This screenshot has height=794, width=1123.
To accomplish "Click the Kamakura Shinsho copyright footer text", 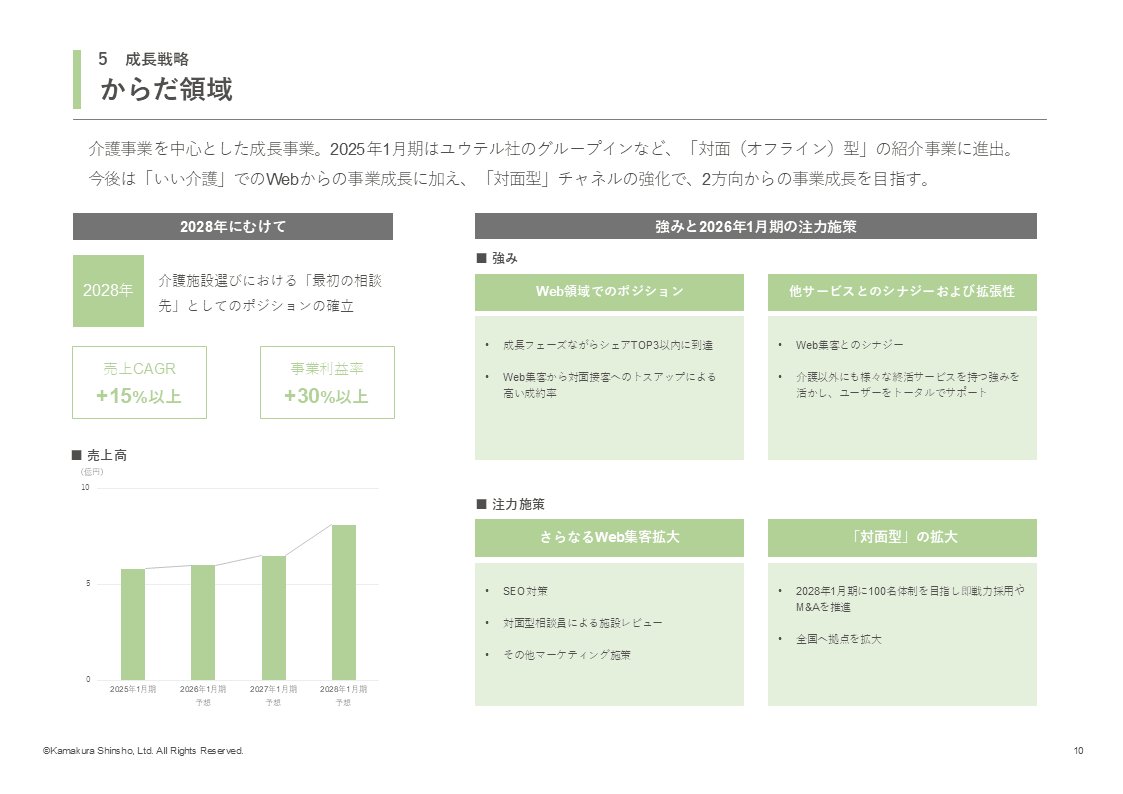I will 143,751.
